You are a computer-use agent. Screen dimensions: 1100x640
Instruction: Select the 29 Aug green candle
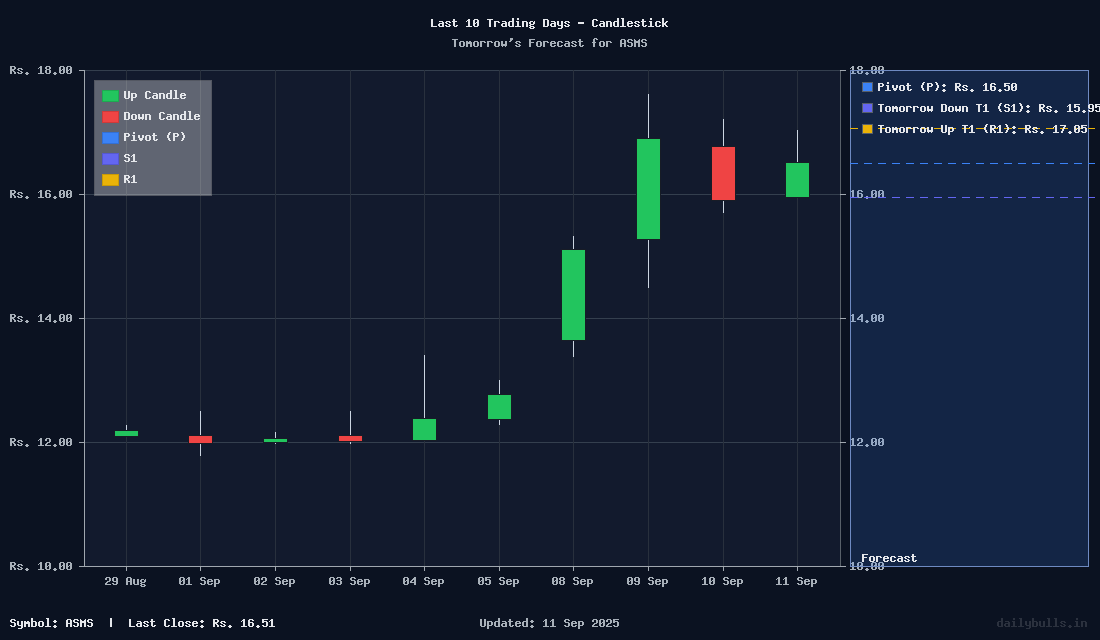coord(126,434)
